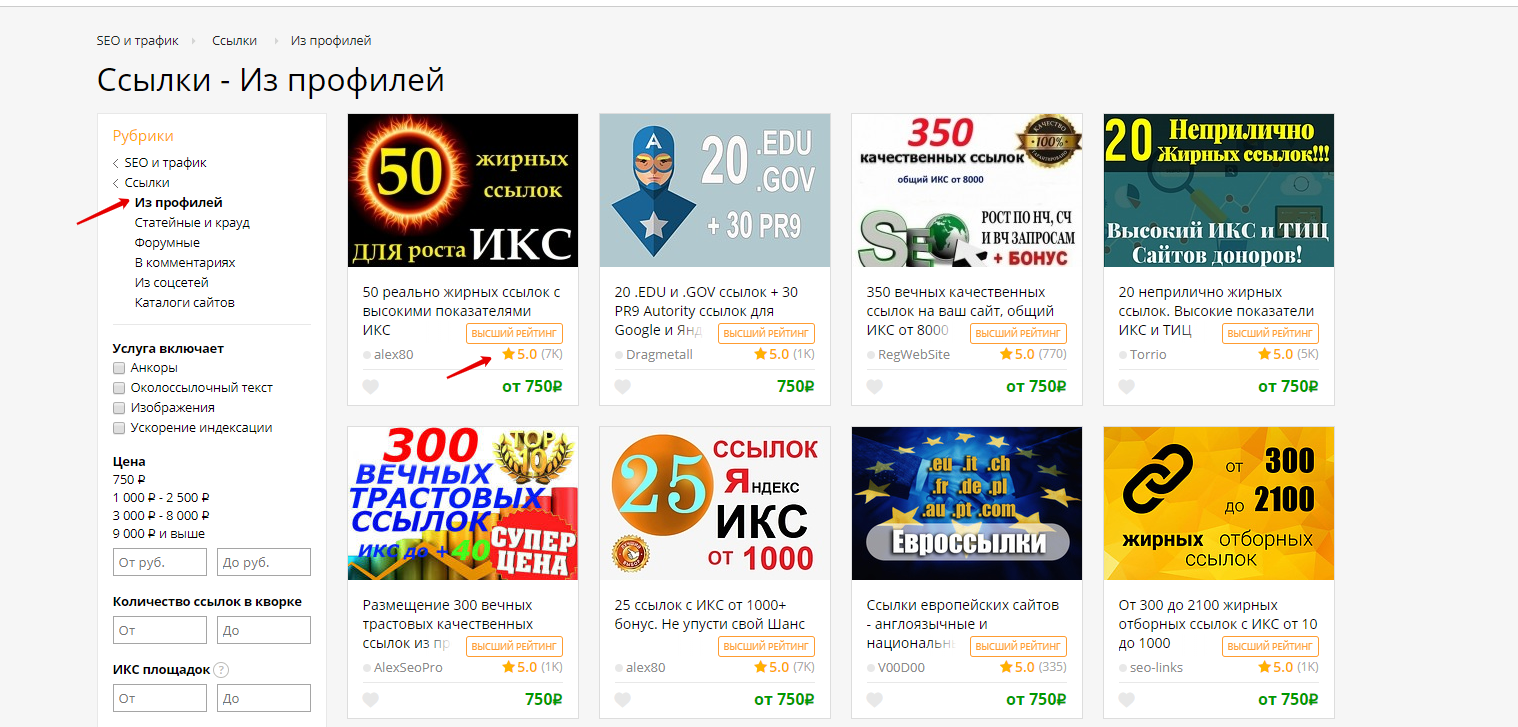Add RegWebSite listing to favorites via heart
Screen dimensions: 1518x727
point(874,387)
